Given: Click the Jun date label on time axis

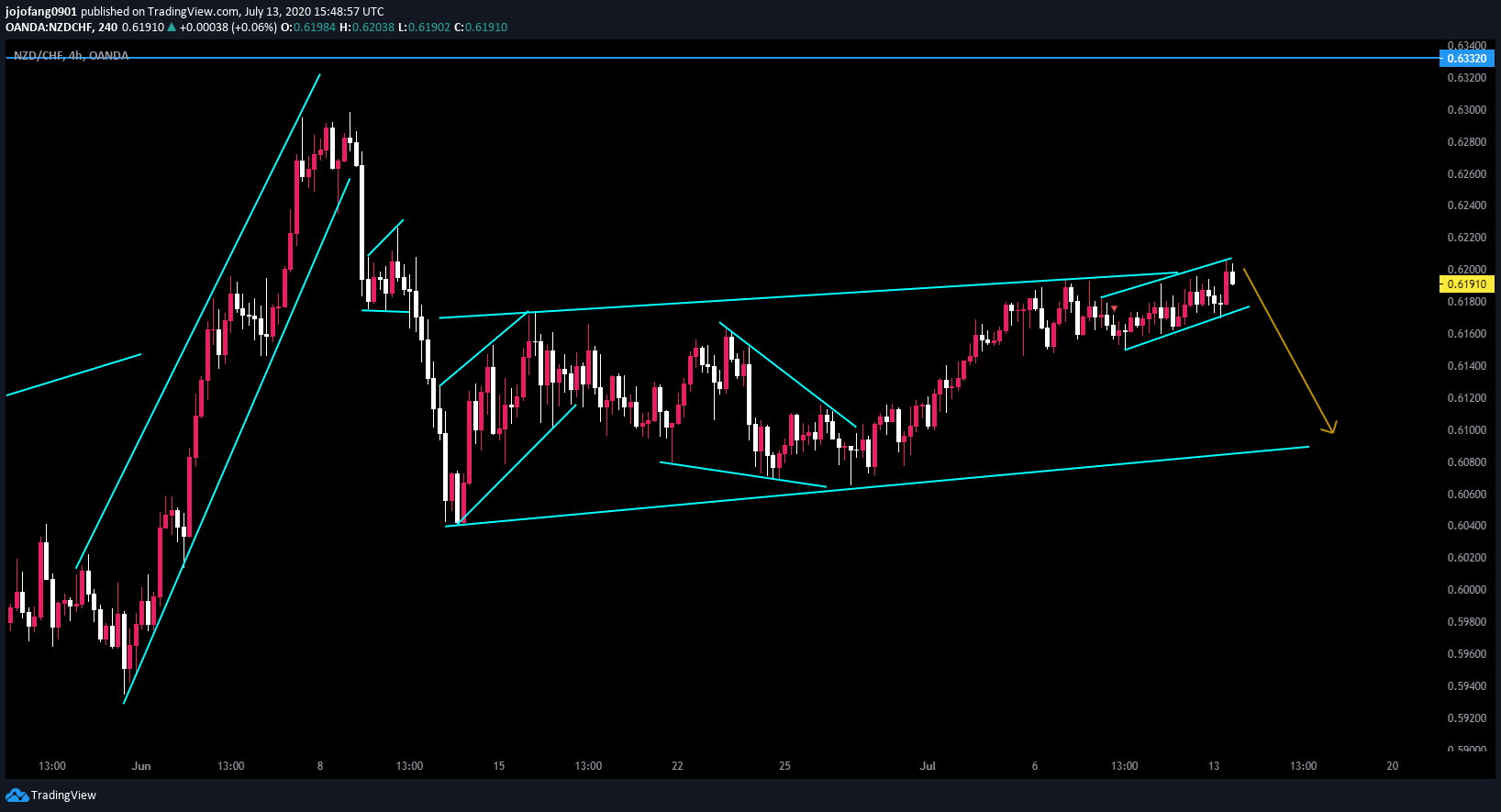Looking at the screenshot, I should point(141,766).
